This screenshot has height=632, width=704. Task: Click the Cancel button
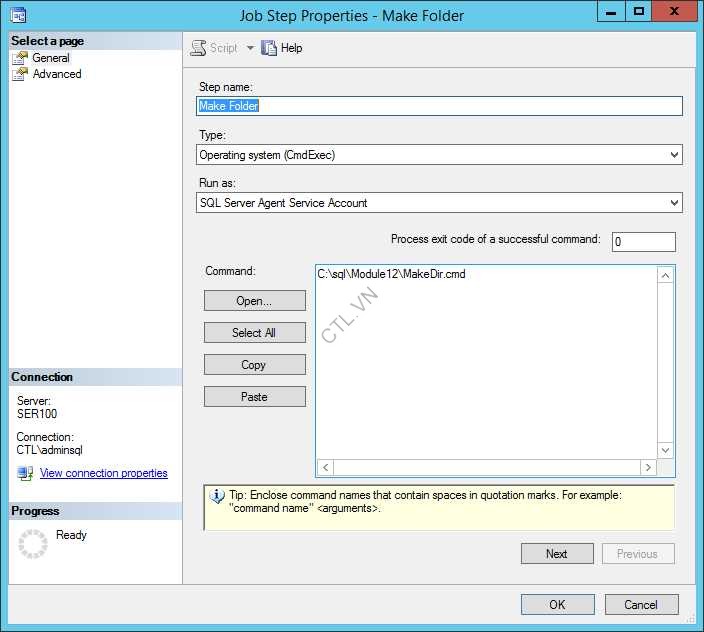641,605
